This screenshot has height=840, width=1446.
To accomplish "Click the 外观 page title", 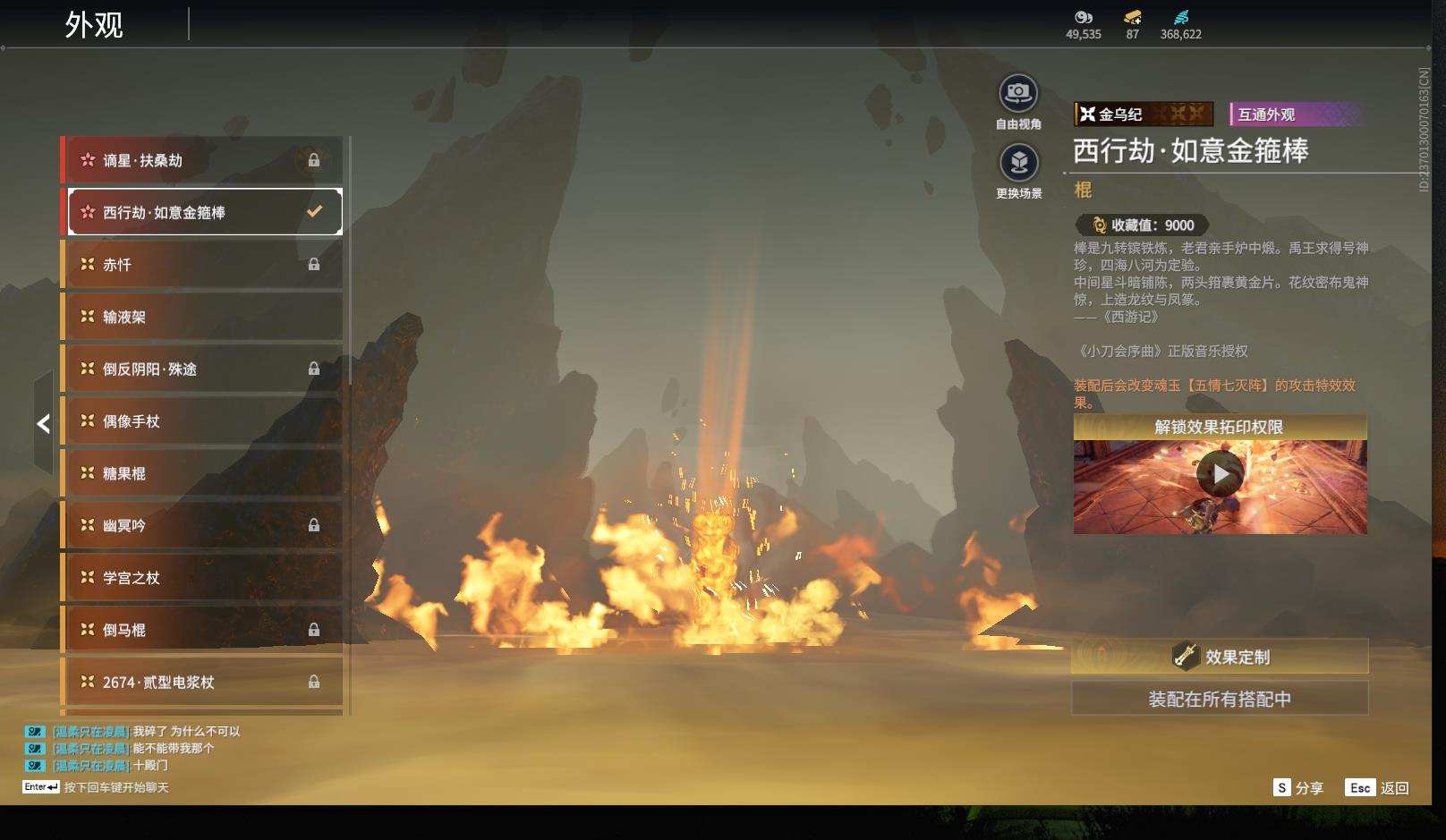I will pos(94,25).
